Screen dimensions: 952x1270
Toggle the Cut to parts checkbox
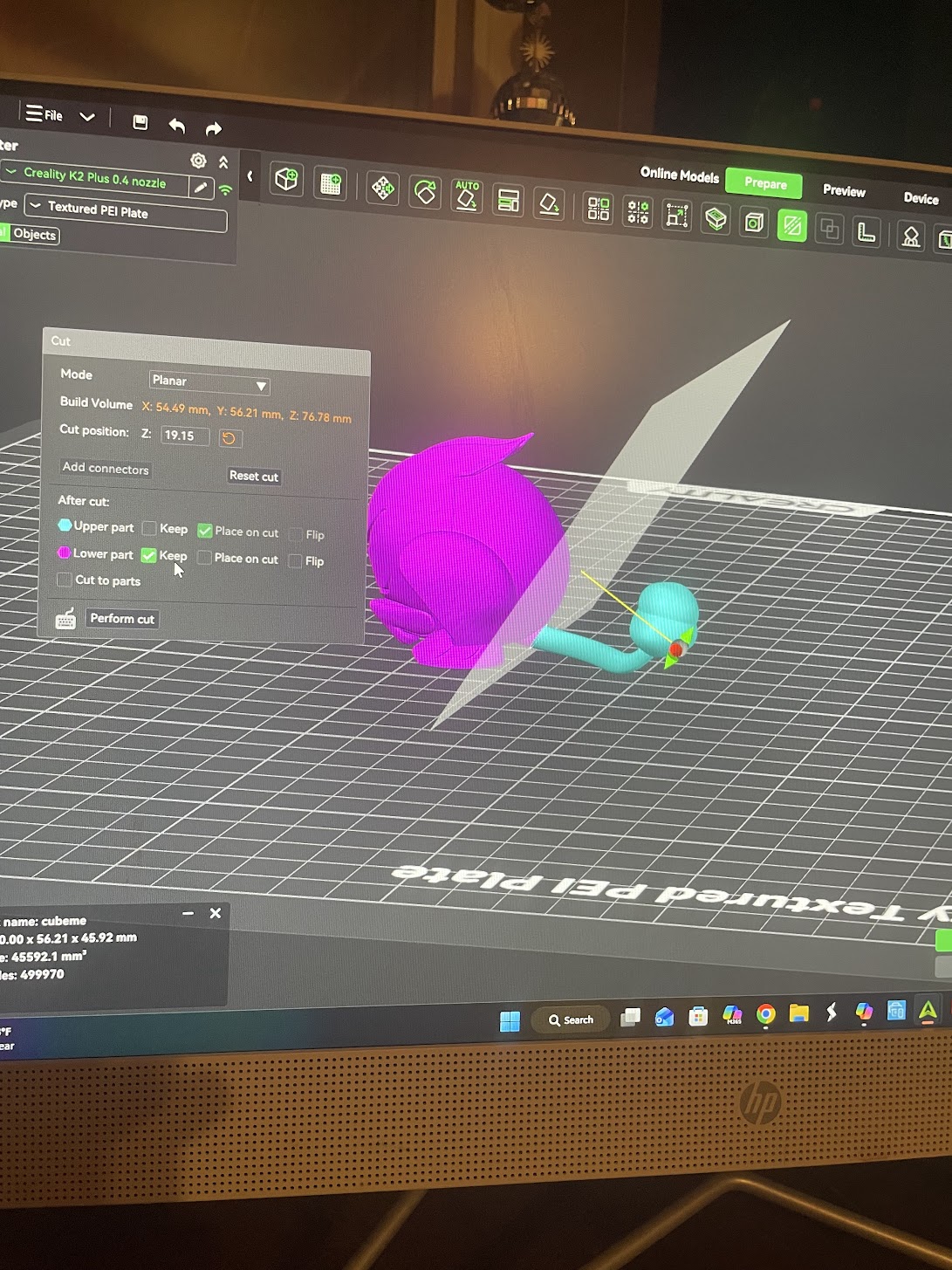pos(64,580)
